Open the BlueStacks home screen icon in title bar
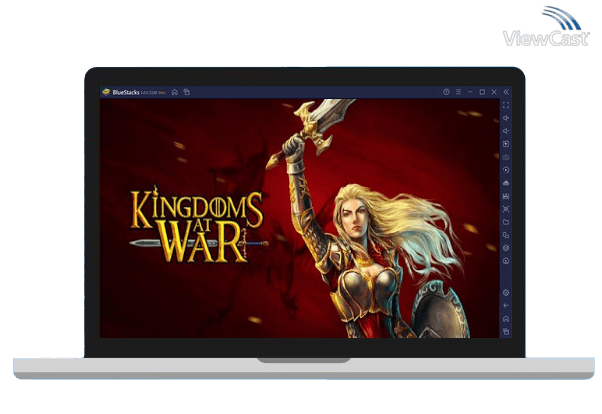The height and width of the screenshot is (414, 602). click(x=175, y=92)
